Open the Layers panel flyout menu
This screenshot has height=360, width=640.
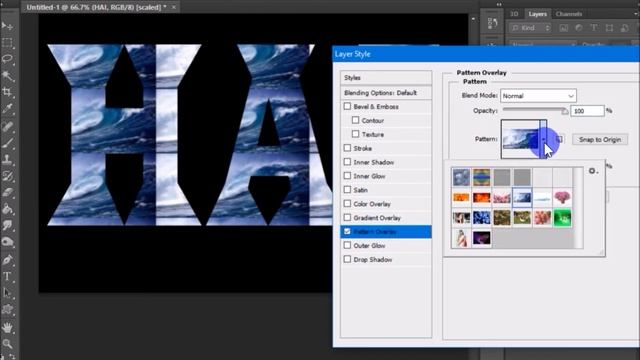(x=636, y=14)
